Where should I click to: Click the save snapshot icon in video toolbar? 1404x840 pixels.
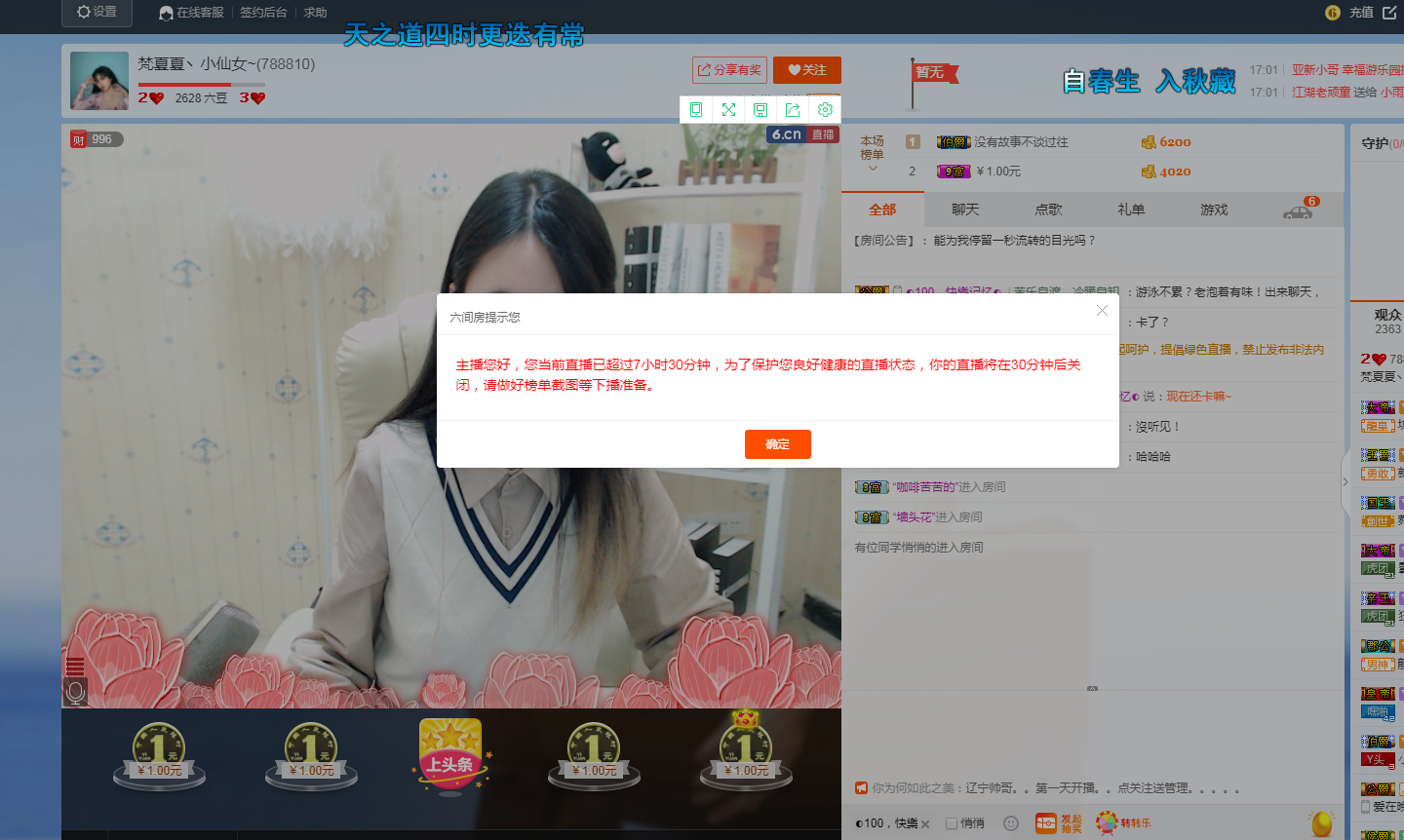point(760,109)
